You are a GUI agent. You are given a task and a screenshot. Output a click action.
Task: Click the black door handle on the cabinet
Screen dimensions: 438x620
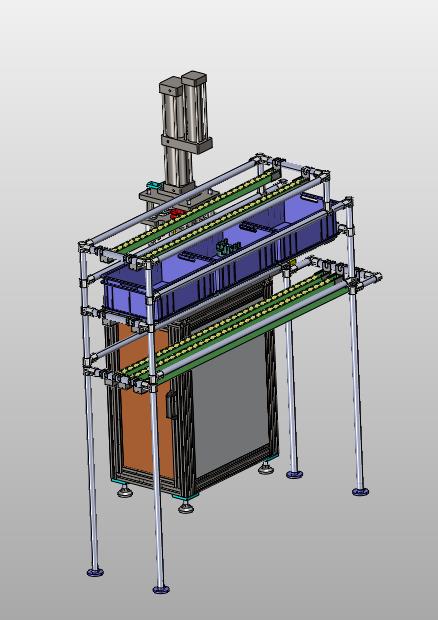170,404
